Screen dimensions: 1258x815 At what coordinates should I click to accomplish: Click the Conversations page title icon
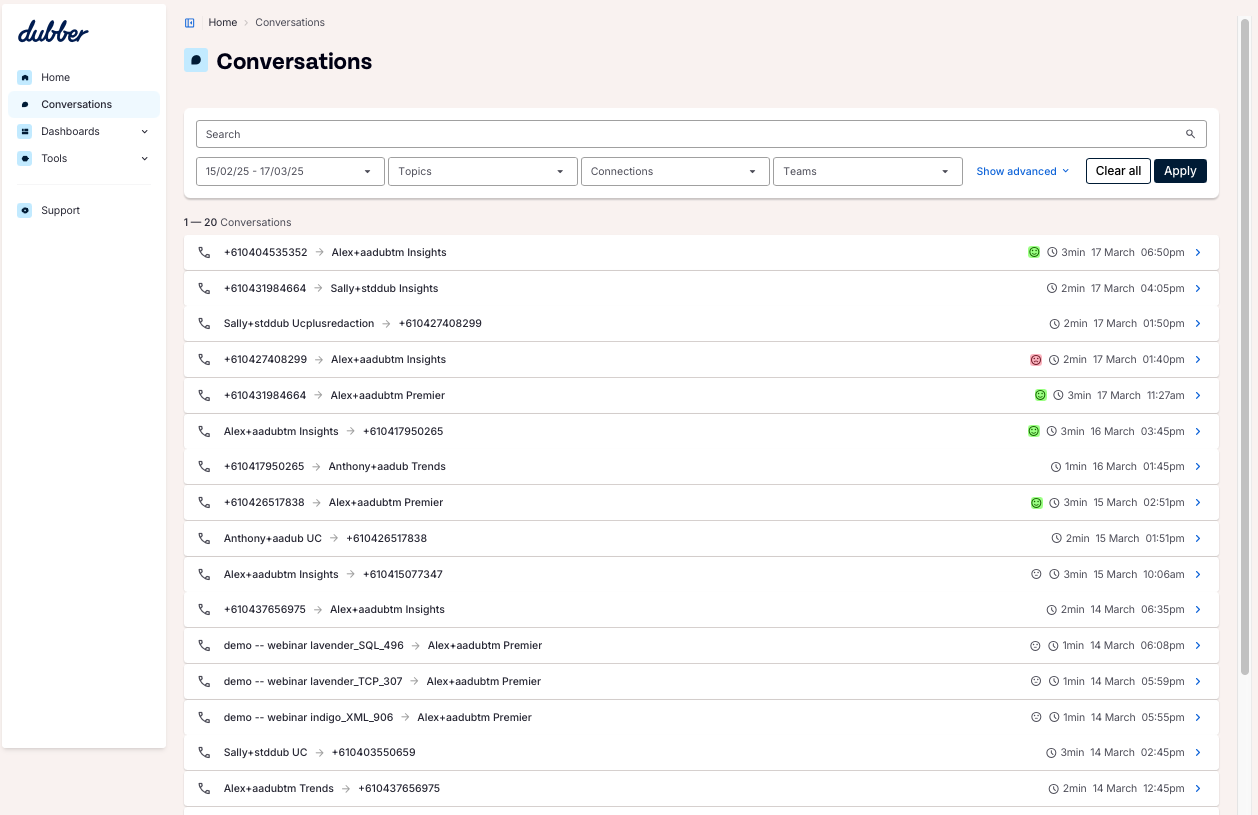coord(196,60)
